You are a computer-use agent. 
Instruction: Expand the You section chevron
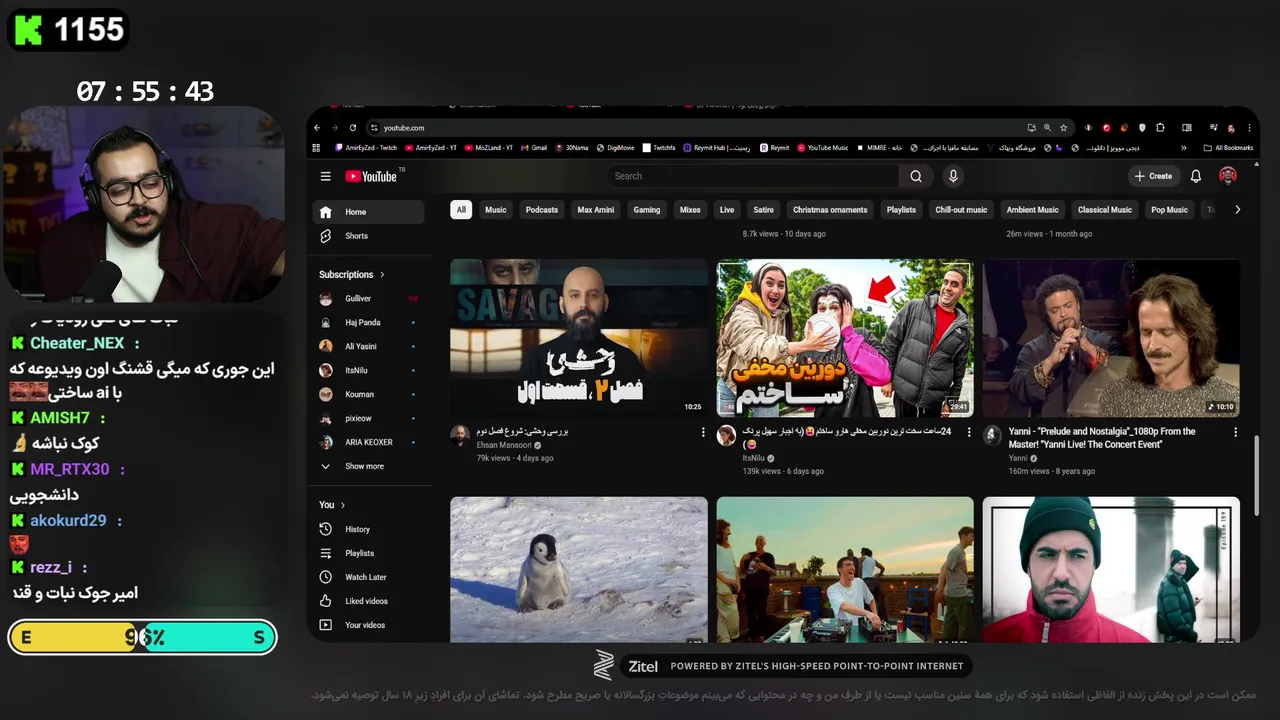pyautogui.click(x=343, y=505)
